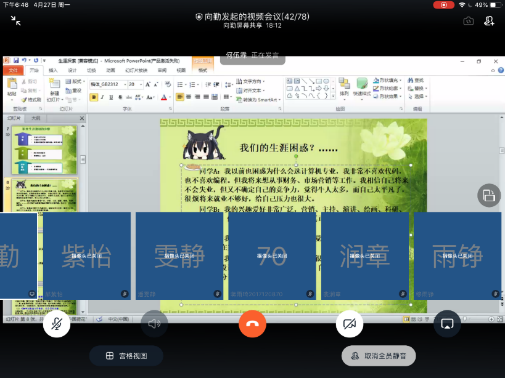This screenshot has height=378, width=505.
Task: Click the Paste icon in the ribbon
Action: pos(12,87)
